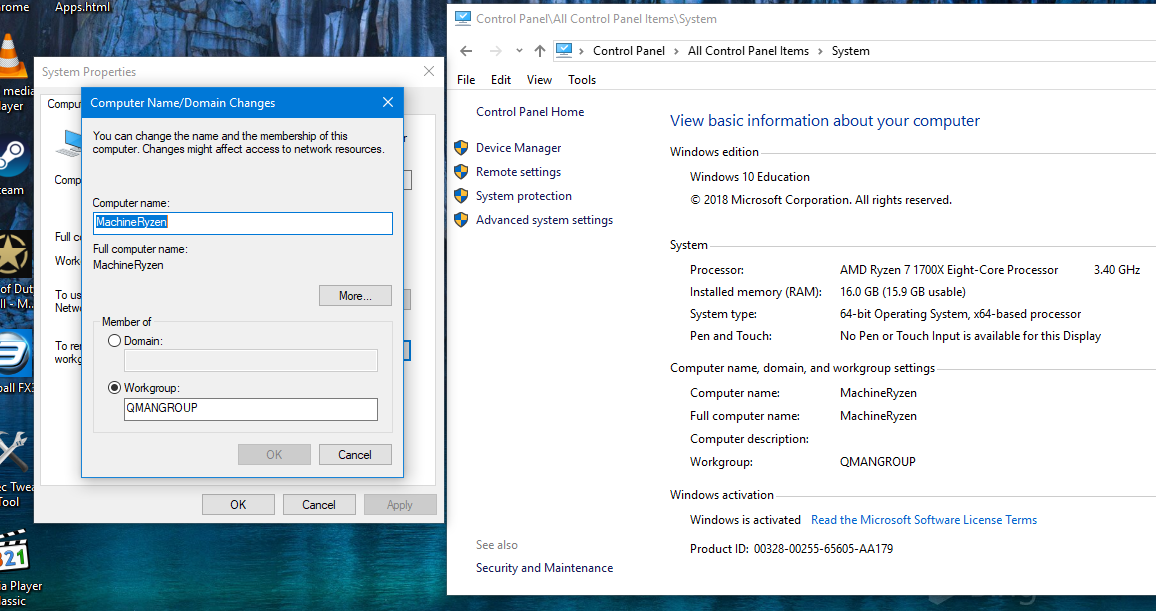Click Apply in System Properties window
The image size is (1156, 611).
click(400, 505)
